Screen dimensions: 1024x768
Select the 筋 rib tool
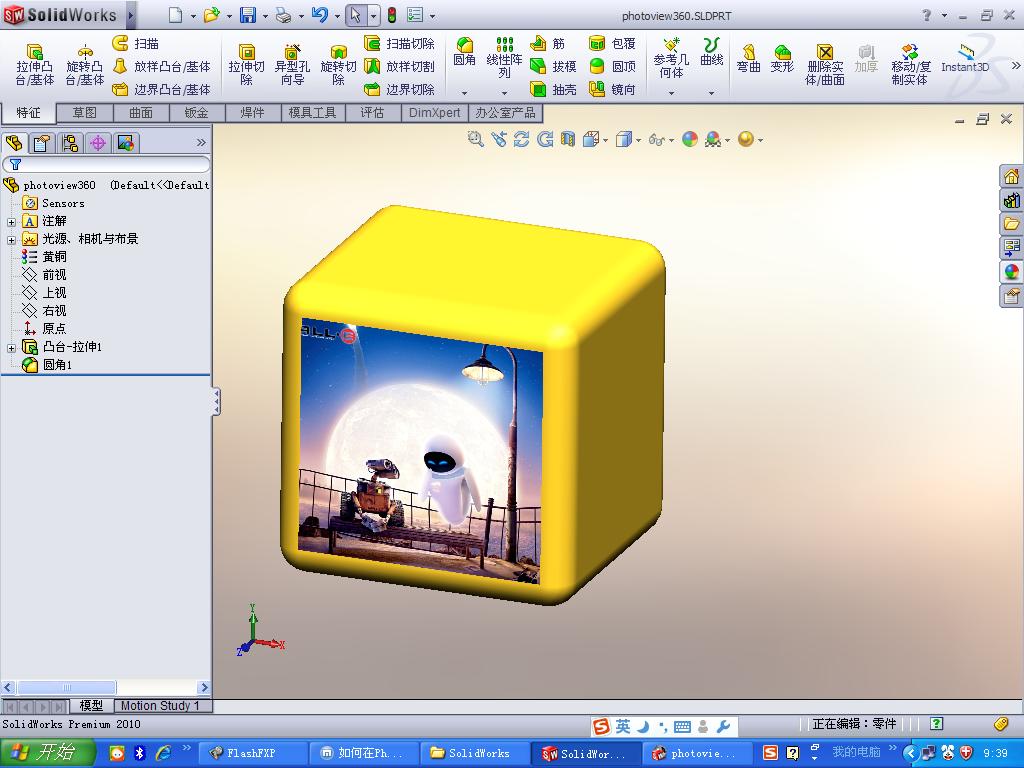[x=547, y=43]
